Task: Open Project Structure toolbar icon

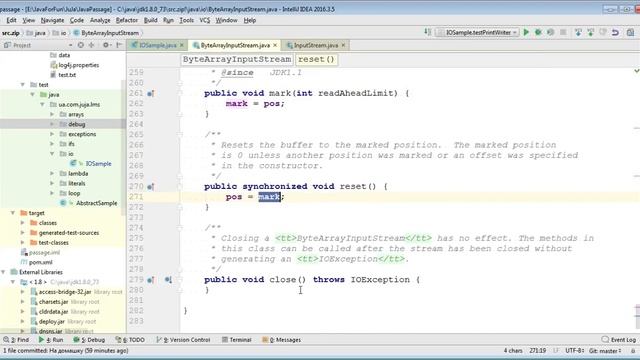Action: pyautogui.click(x=630, y=32)
